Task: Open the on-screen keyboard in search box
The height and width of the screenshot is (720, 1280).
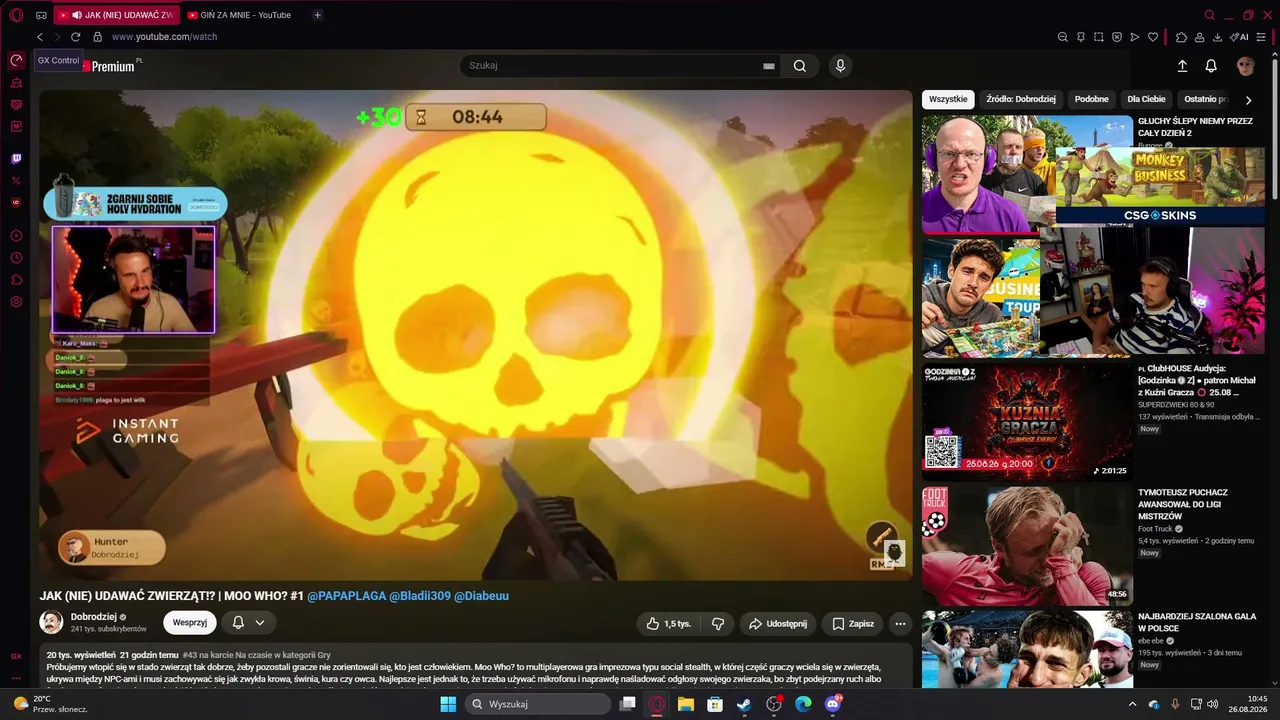Action: (769, 66)
